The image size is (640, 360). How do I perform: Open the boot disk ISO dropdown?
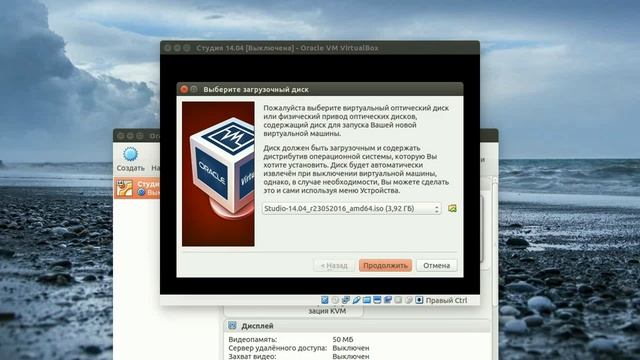pyautogui.click(x=351, y=209)
